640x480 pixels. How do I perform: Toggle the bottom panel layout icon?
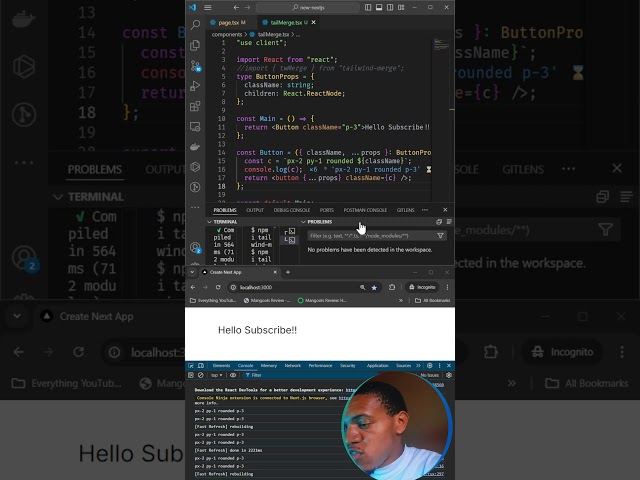coord(379,7)
